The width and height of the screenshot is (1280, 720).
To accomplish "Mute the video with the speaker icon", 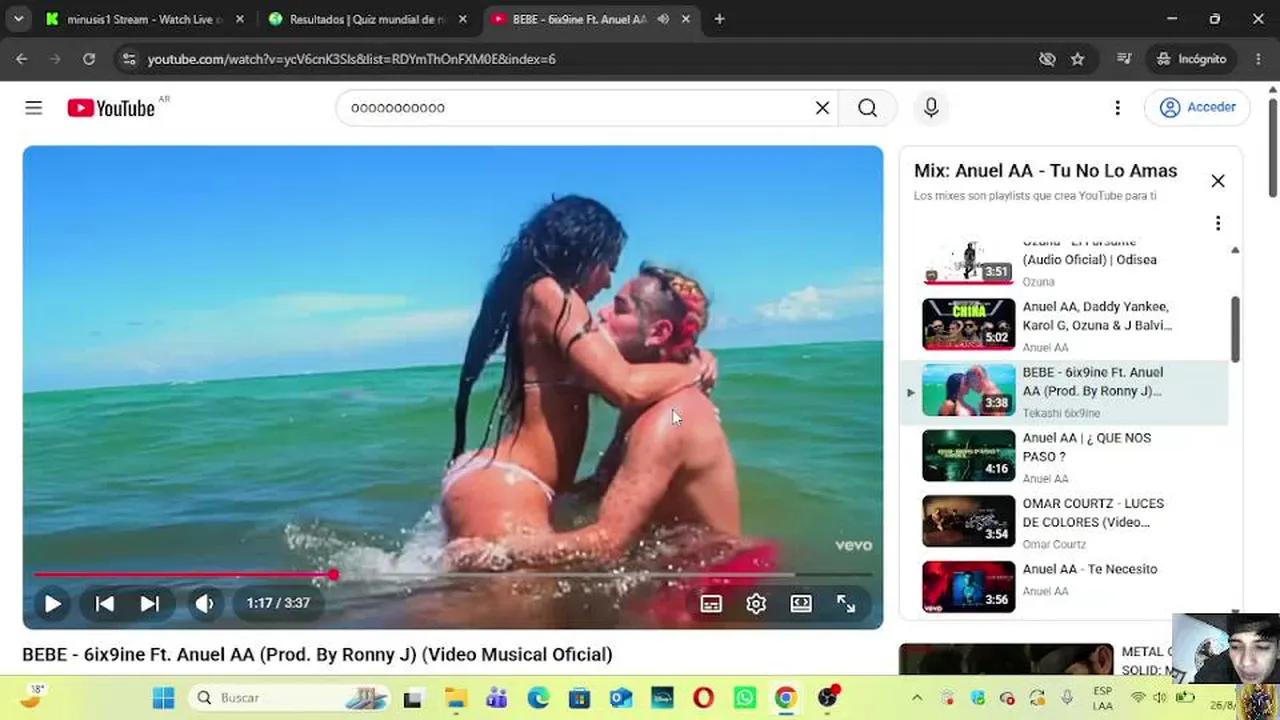I will 205,603.
